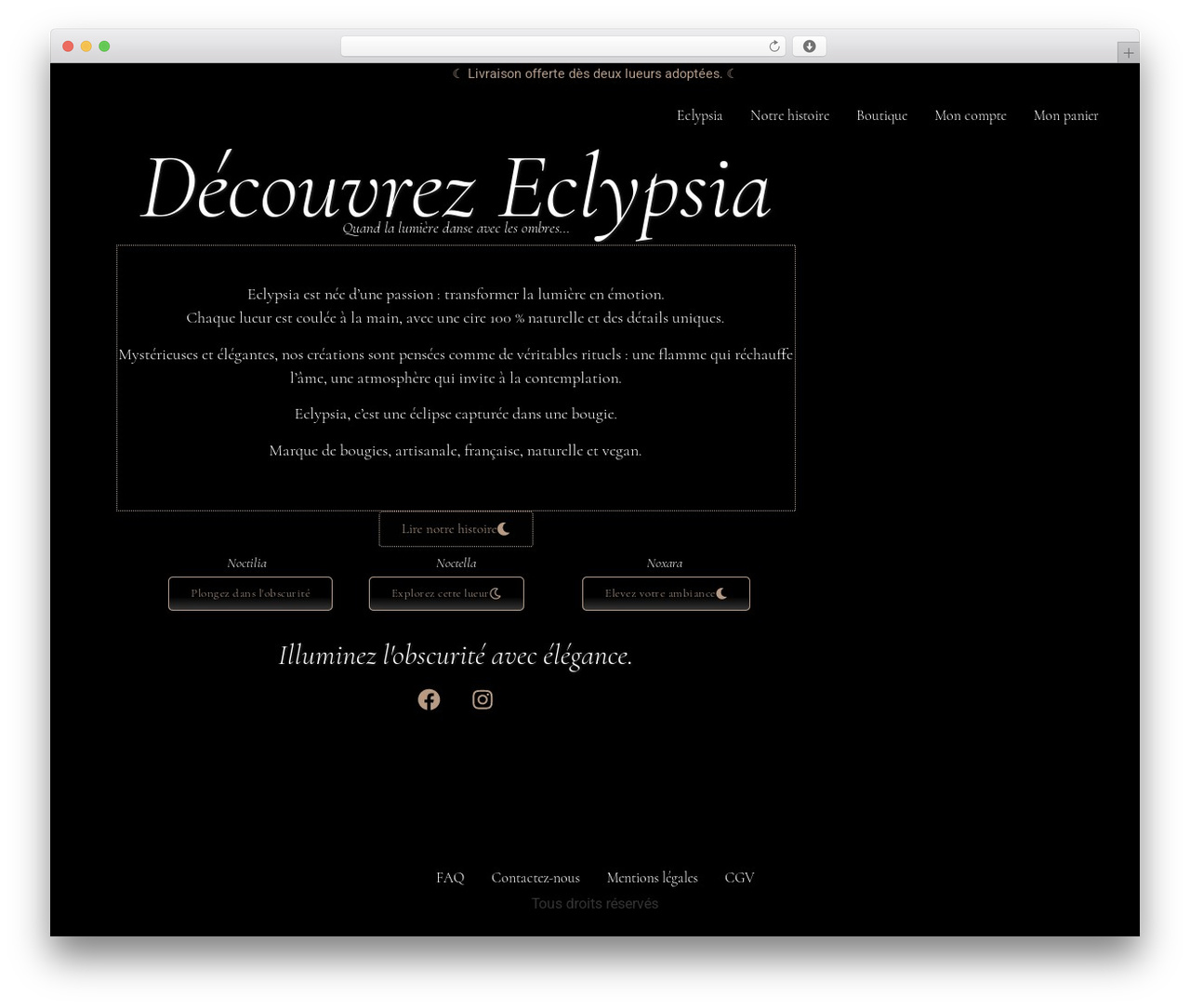Open the Contactez-nous footer link
Screen dimensions: 1190x1008
tap(535, 878)
